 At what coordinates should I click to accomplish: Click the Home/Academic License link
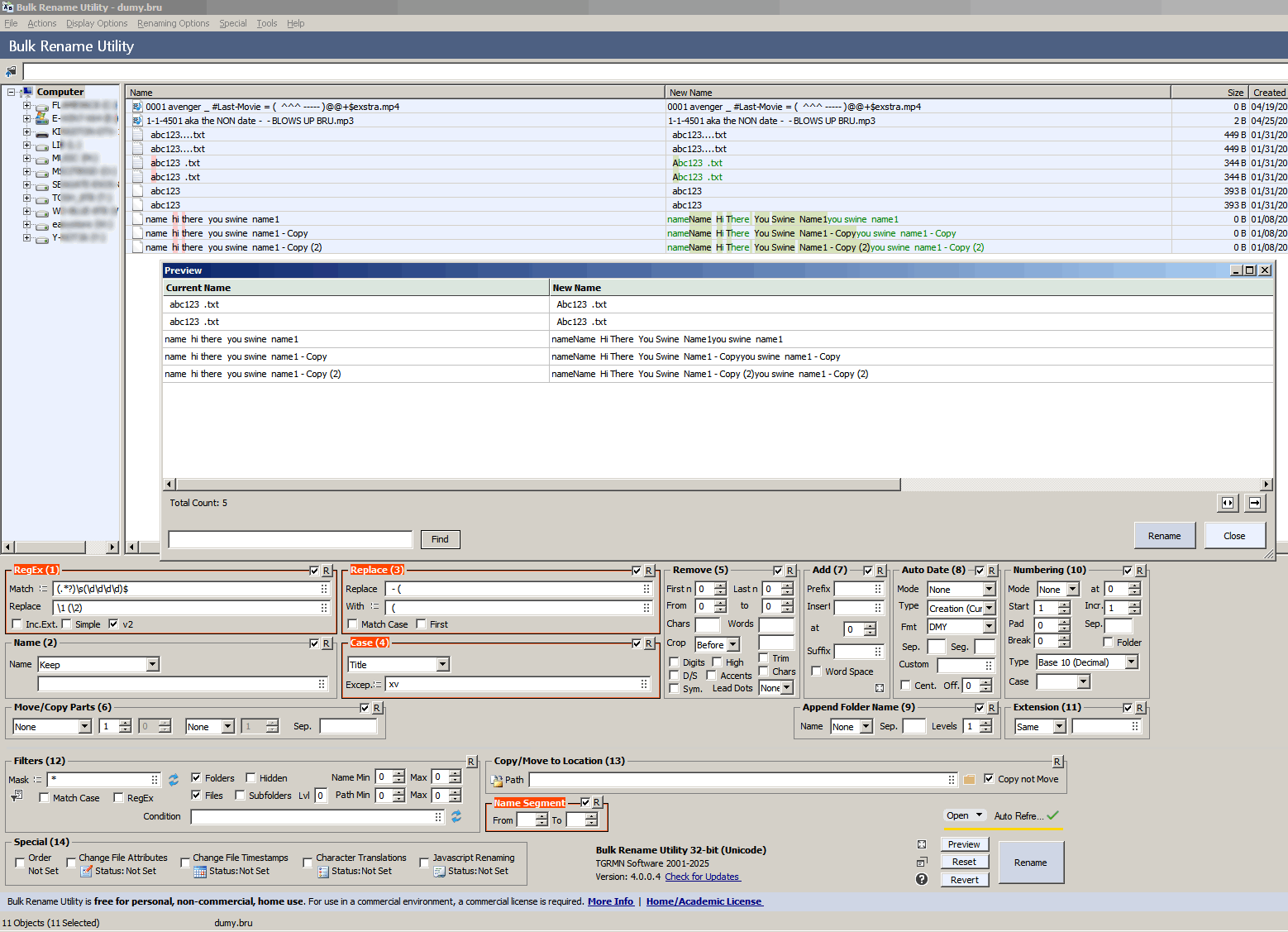click(x=704, y=901)
